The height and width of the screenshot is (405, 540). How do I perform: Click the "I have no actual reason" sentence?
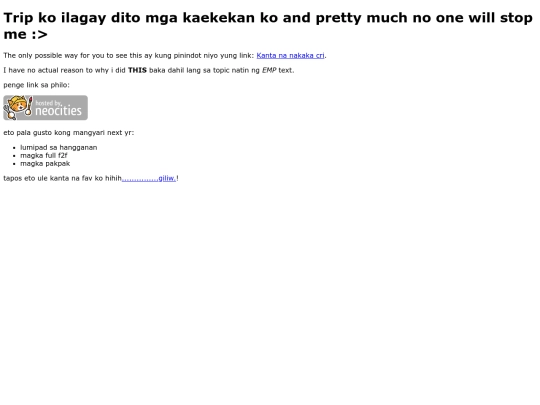click(149, 70)
